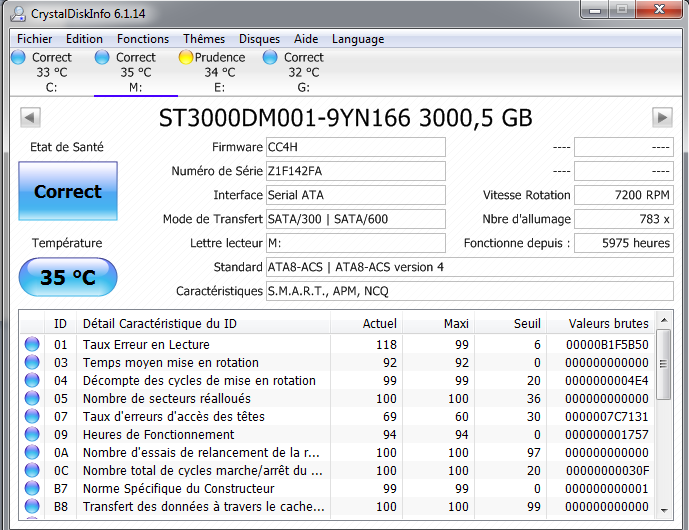Click the serial number field Z1F142FA
Viewport: 689px width, 530px height.
355,171
